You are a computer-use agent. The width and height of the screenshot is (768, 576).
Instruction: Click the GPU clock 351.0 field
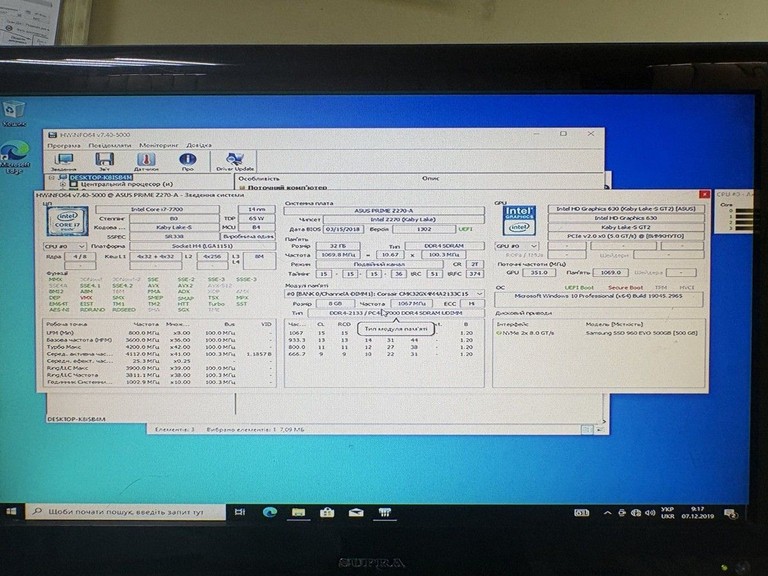click(539, 272)
